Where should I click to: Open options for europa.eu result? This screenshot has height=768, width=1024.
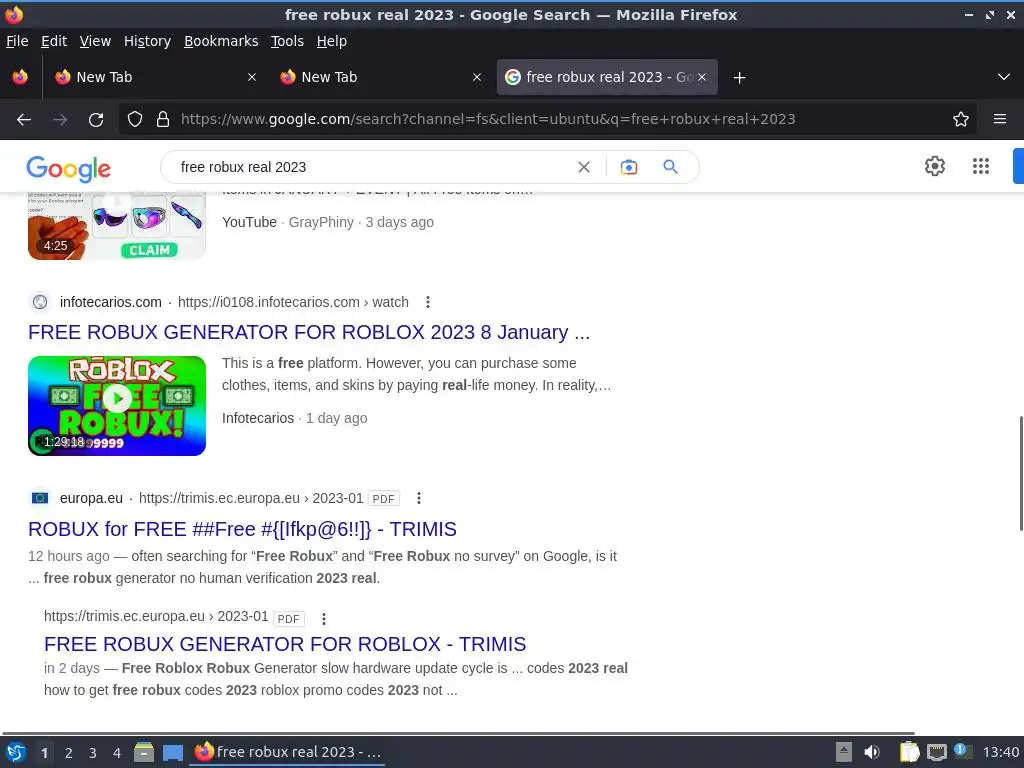pyautogui.click(x=419, y=498)
